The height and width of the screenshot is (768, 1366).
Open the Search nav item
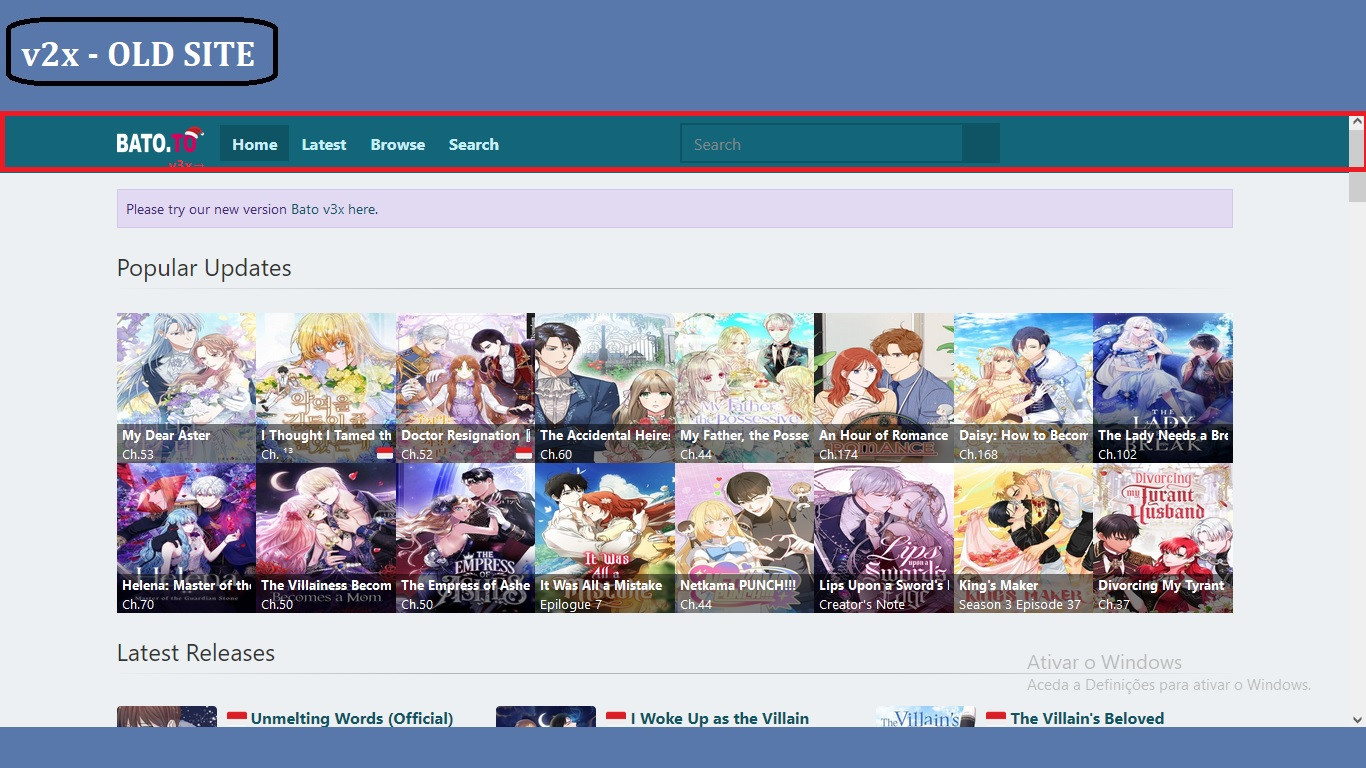[x=474, y=144]
